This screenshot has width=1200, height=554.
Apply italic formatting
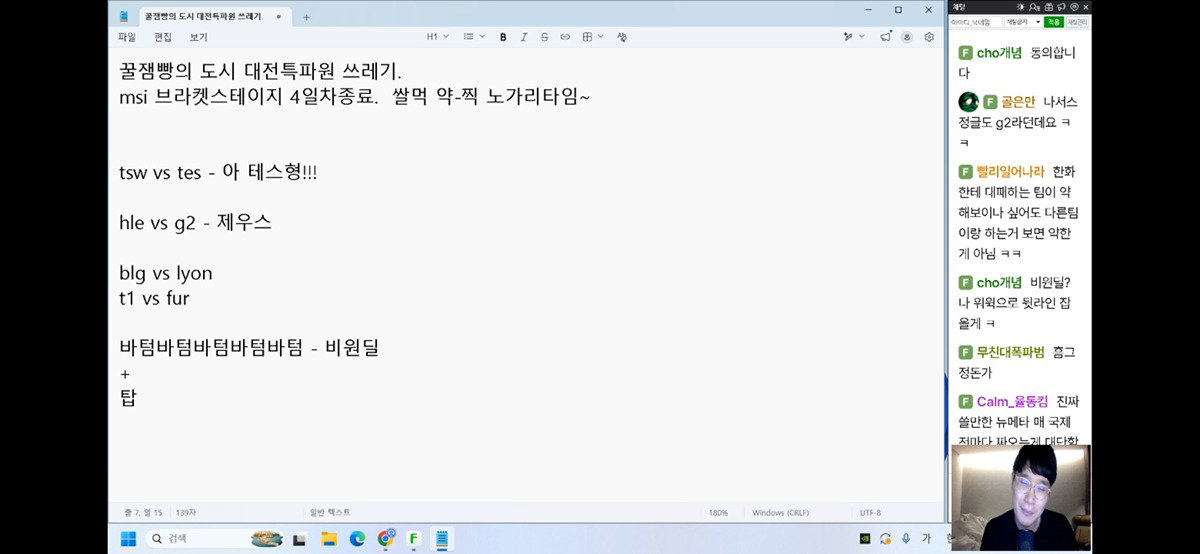tap(524, 37)
